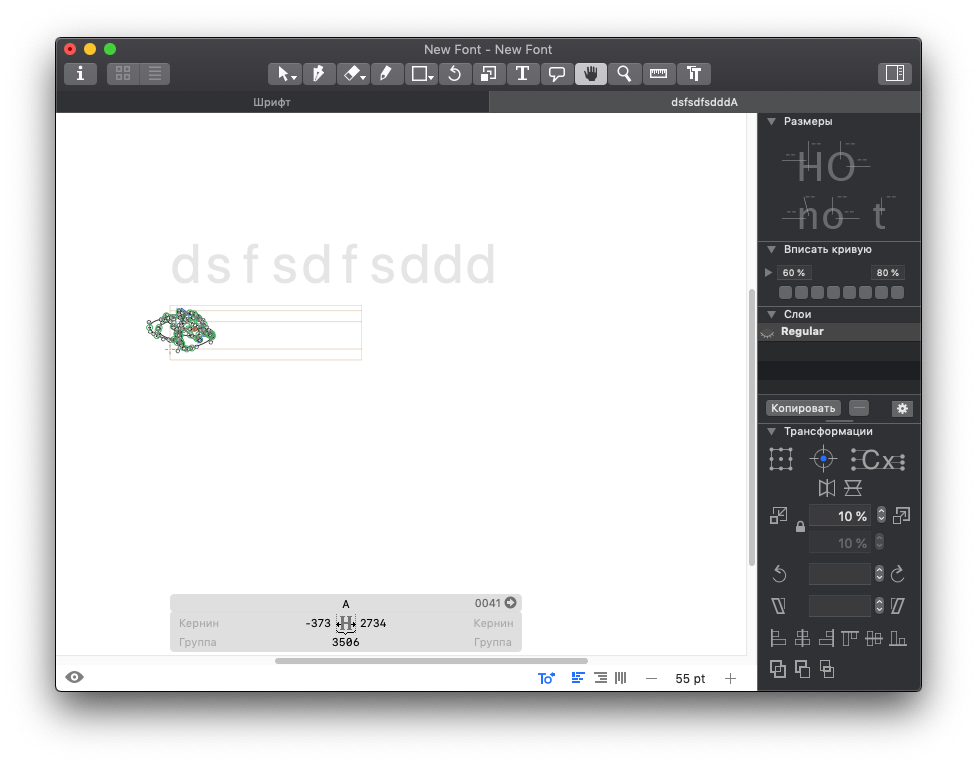
Task: Click the 60 % fit curve field
Action: 795,273
